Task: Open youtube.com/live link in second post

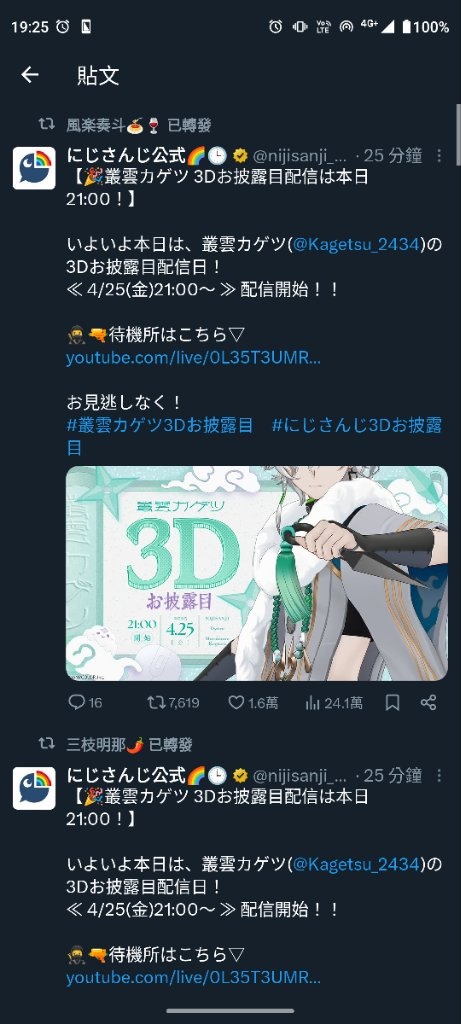Action: pyautogui.click(x=193, y=978)
